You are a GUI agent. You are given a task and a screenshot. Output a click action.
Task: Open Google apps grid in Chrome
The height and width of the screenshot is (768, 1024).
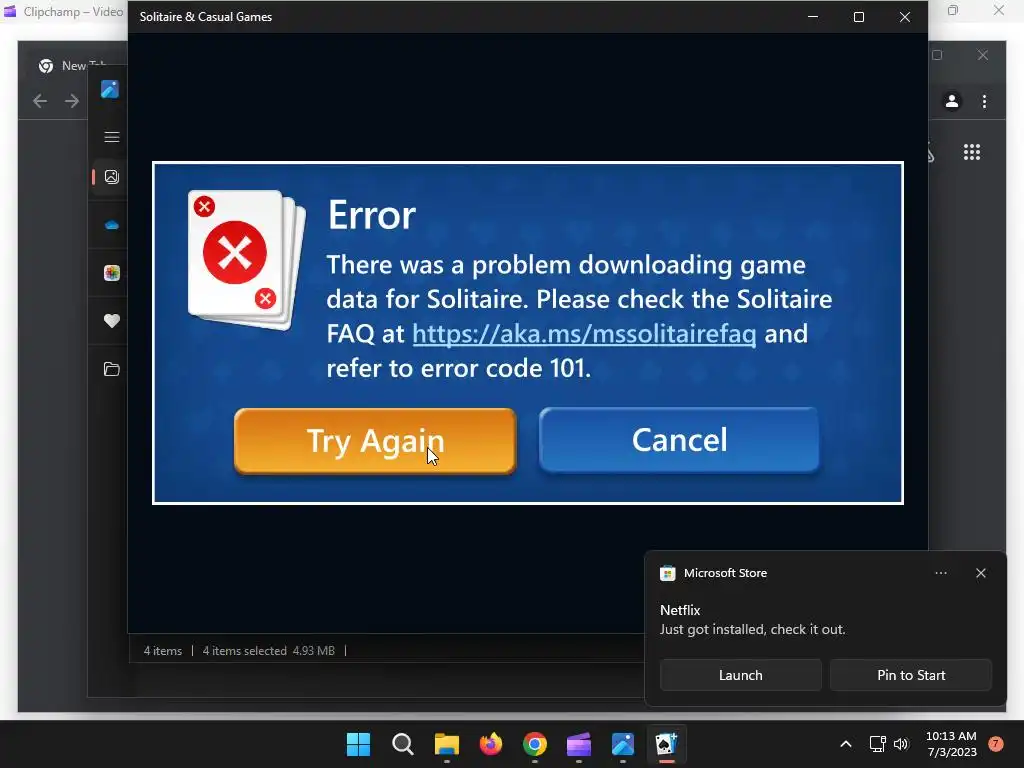(972, 152)
